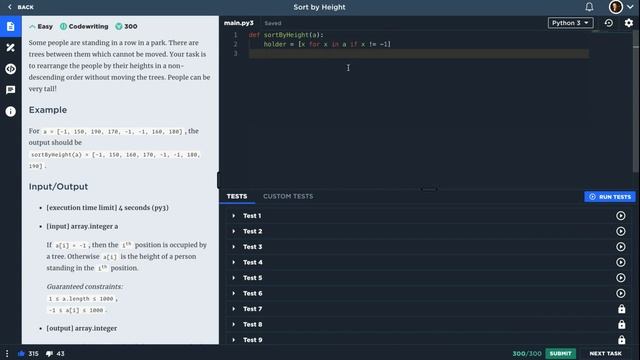Viewport: 640px width, 360px height.
Task: Open the solutions percent sidebar icon
Action: (x=11, y=48)
